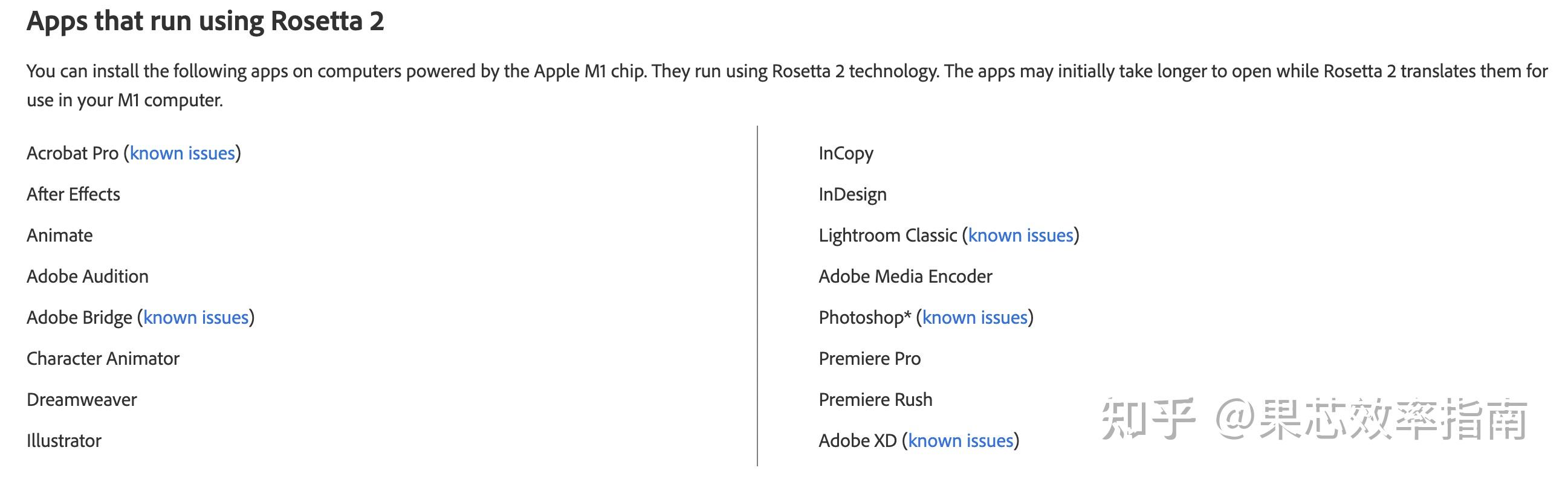
Task: Click Adobe XD known issues link
Action: coord(960,440)
